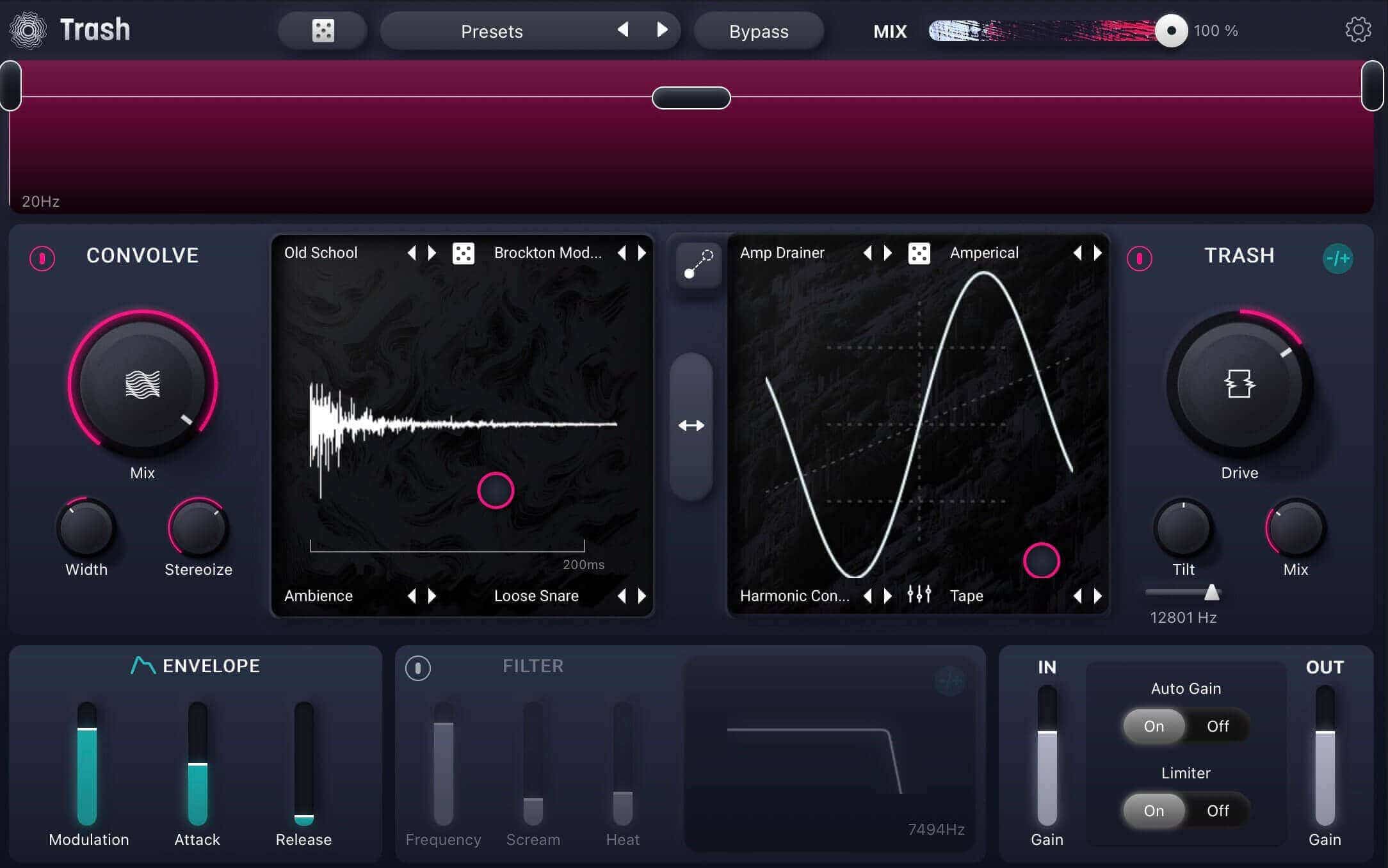Click the Convolve Mix knob wave icon
The height and width of the screenshot is (868, 1388).
[142, 385]
